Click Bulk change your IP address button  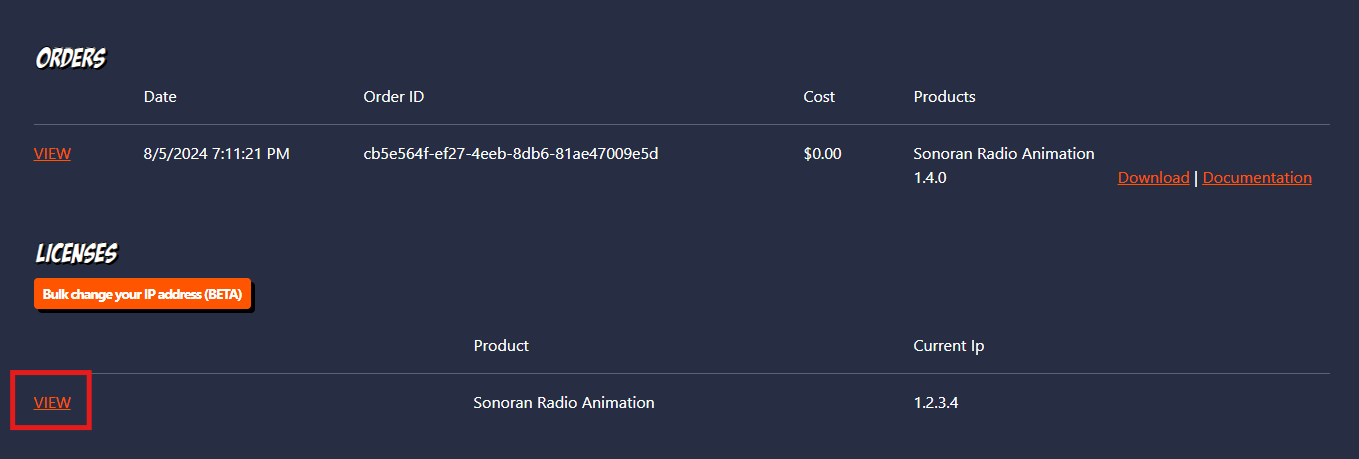(x=142, y=294)
